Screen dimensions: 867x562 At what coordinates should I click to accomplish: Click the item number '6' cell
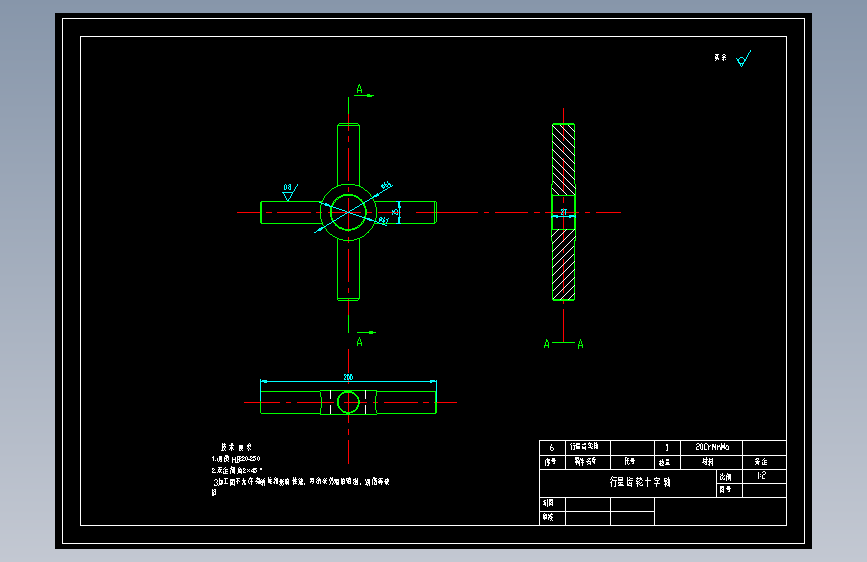[x=552, y=447]
